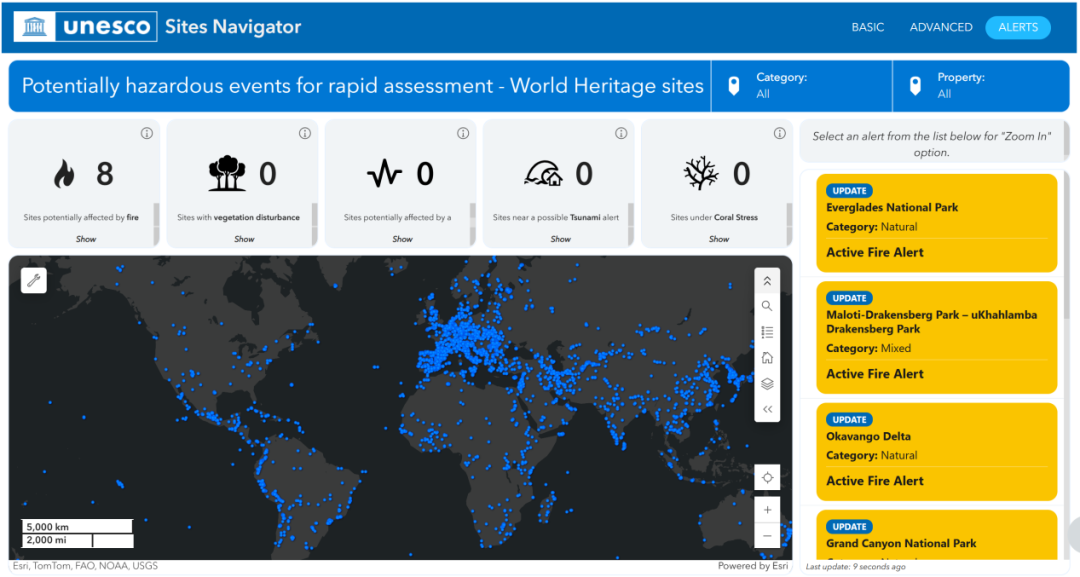Collapse map toolbar with double-up chevron
This screenshot has height=577, width=1080.
(x=767, y=281)
